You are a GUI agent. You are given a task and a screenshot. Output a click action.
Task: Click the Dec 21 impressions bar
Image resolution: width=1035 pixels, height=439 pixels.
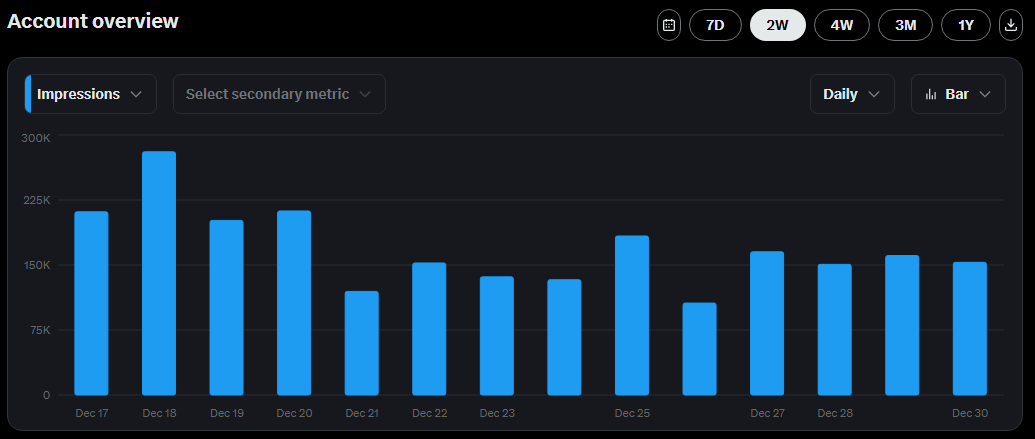click(x=362, y=343)
